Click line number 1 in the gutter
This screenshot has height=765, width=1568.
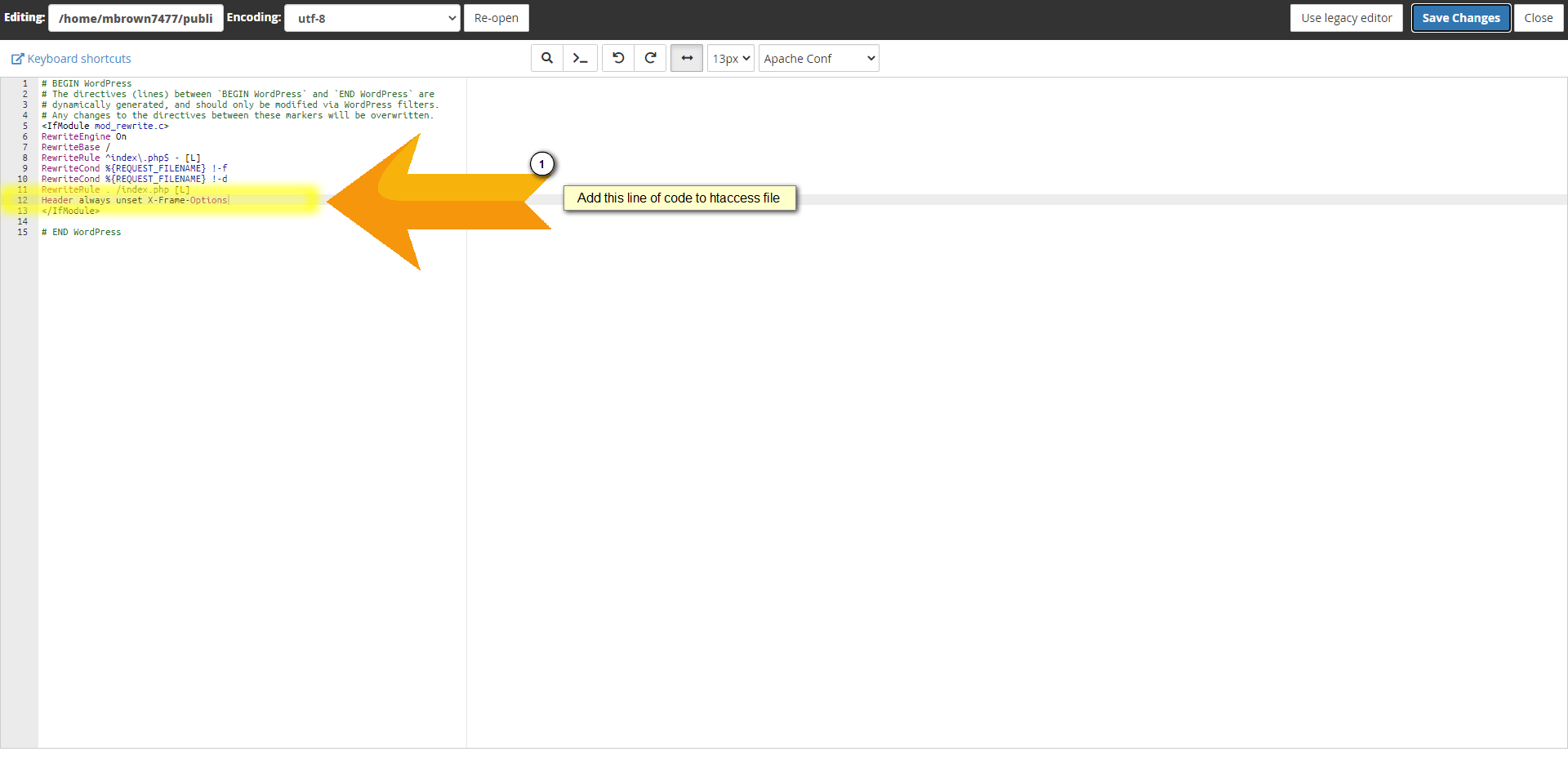coord(24,83)
